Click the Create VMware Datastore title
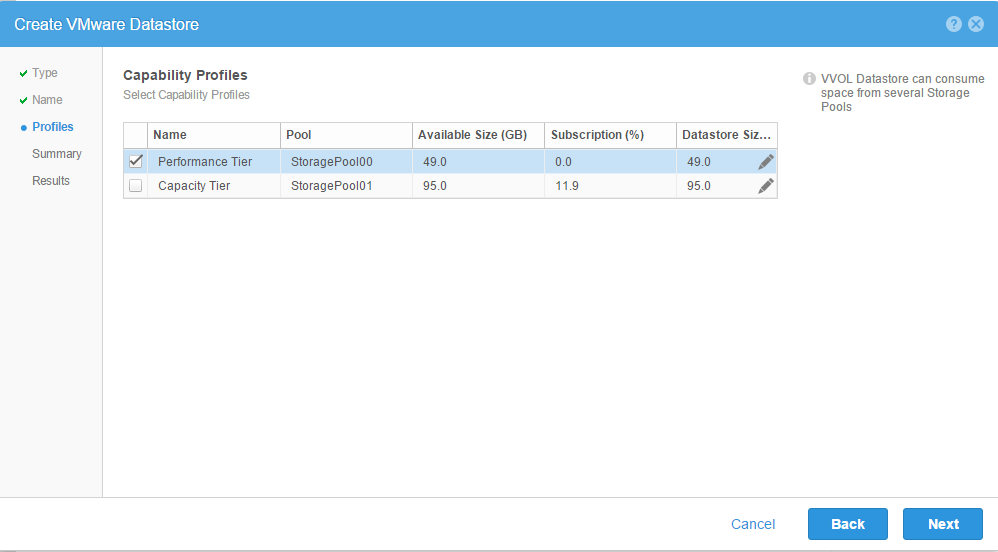This screenshot has height=552, width=998. point(106,24)
